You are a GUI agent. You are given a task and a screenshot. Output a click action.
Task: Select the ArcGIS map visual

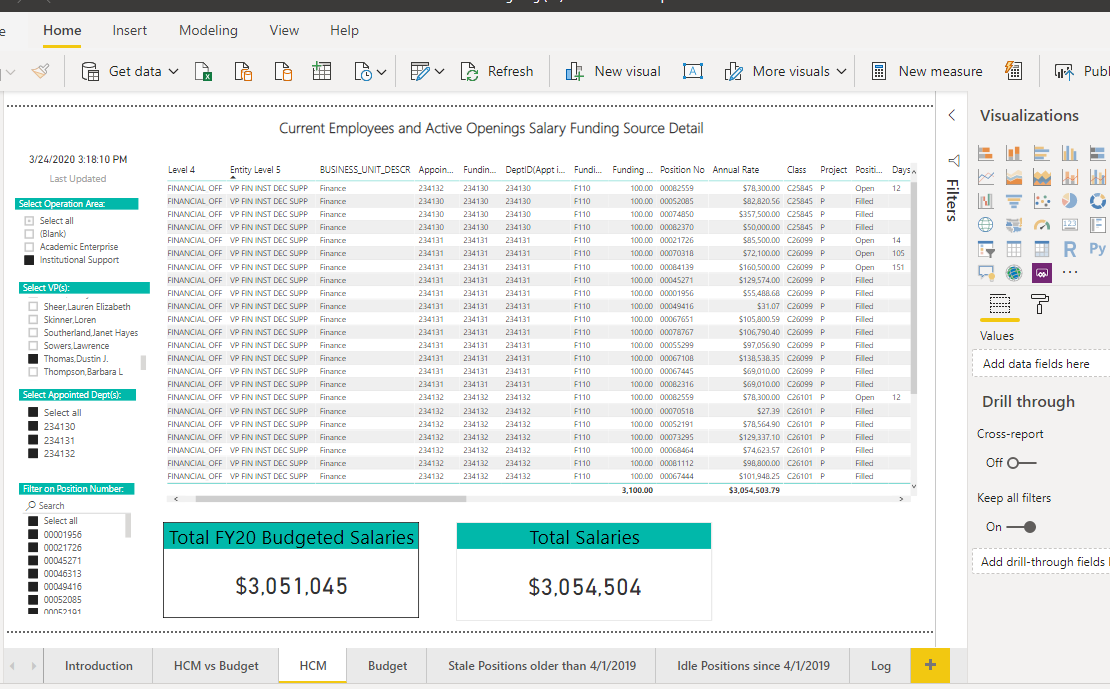tap(1014, 273)
